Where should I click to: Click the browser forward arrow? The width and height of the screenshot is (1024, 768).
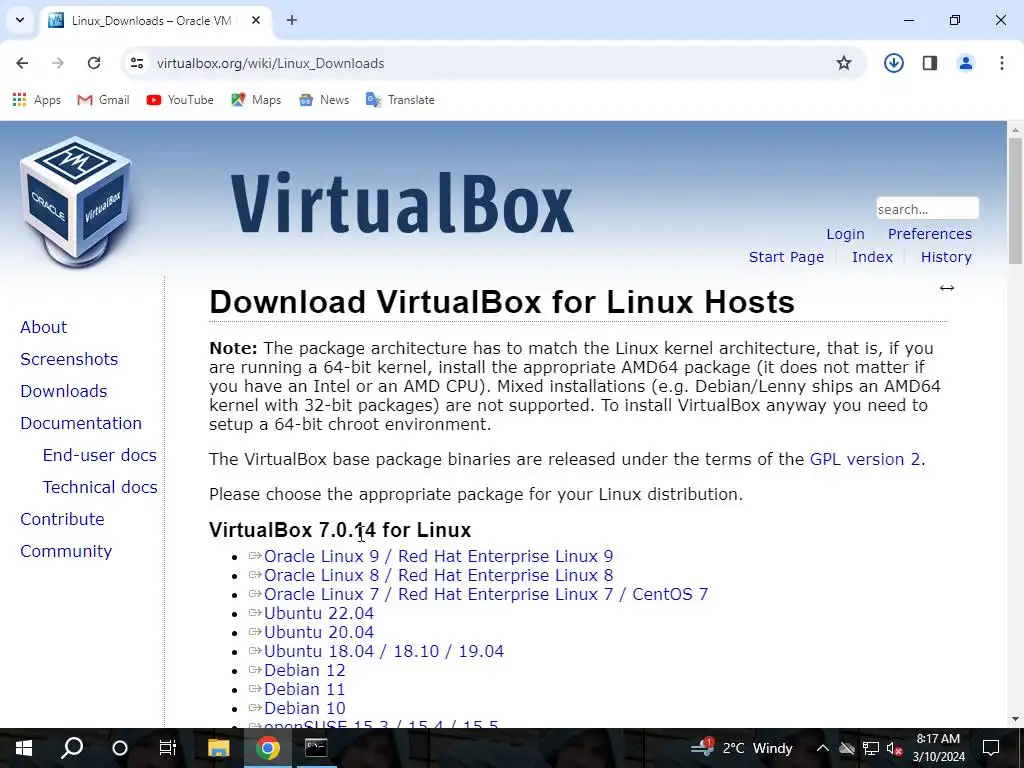click(58, 63)
